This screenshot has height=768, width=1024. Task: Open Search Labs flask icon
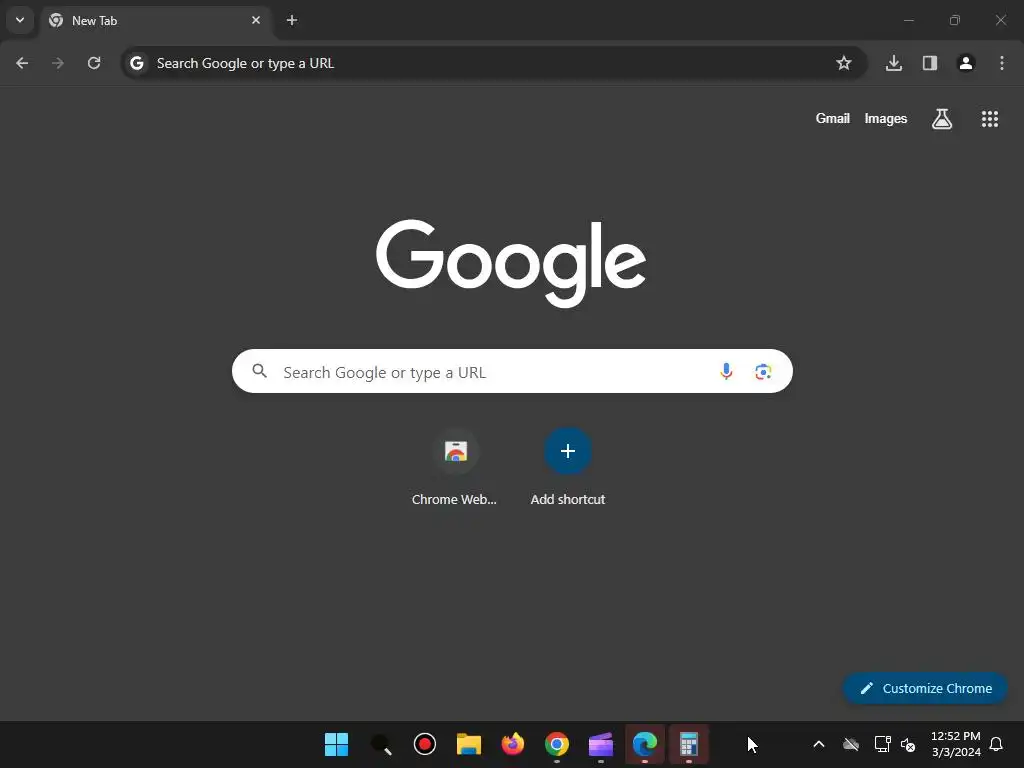click(942, 119)
